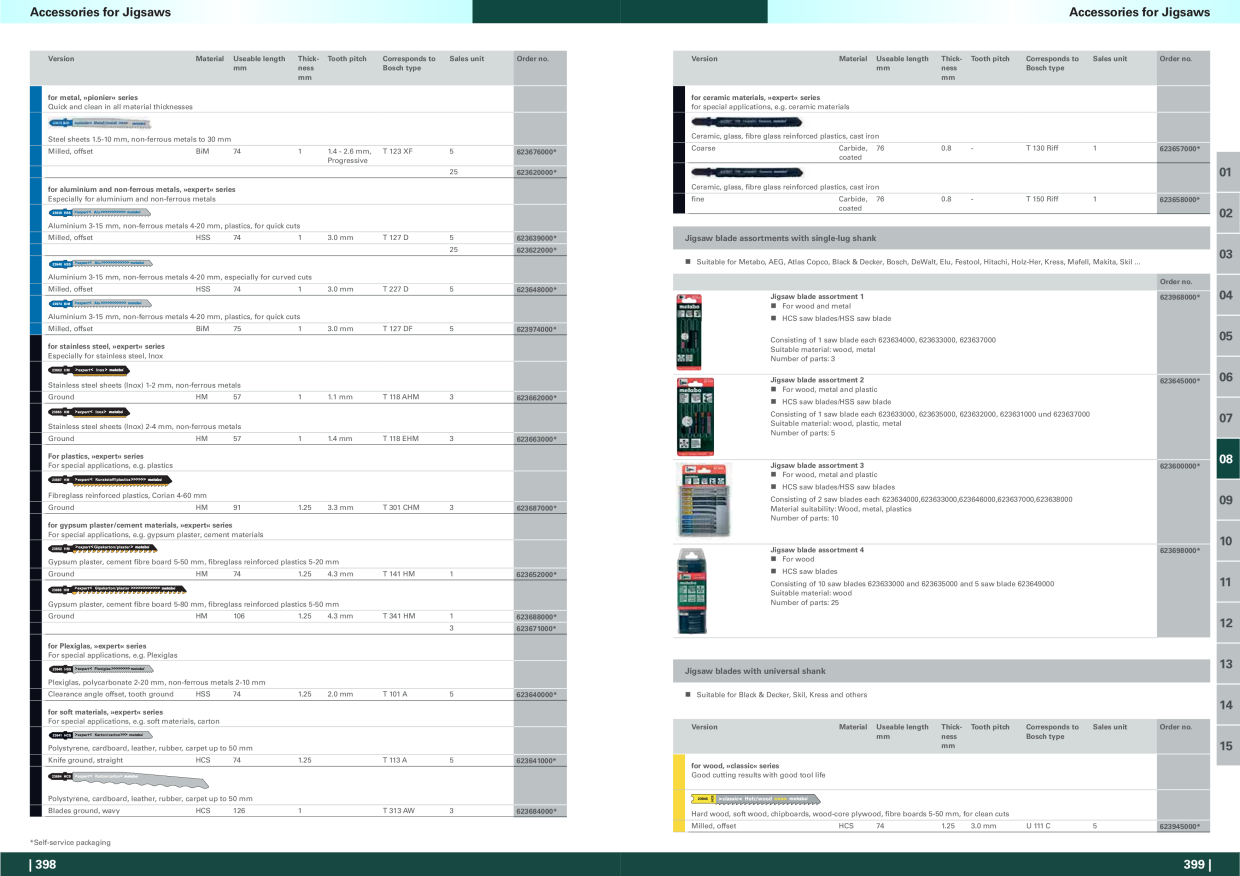1240x876 pixels.
Task: Select chapter tab 05
Action: 1226,336
